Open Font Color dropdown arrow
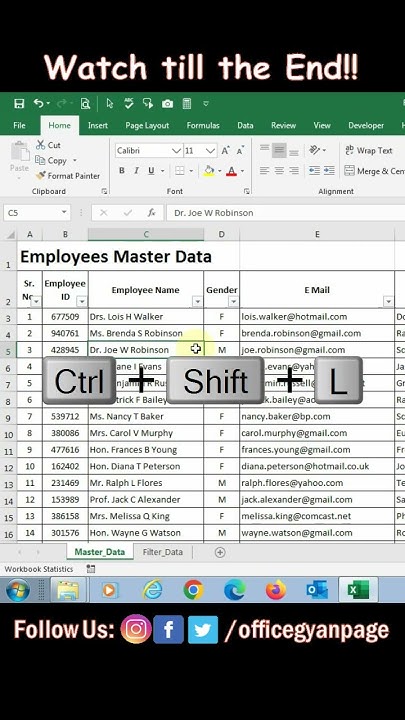Viewport: 405px width, 720px height. tap(242, 171)
